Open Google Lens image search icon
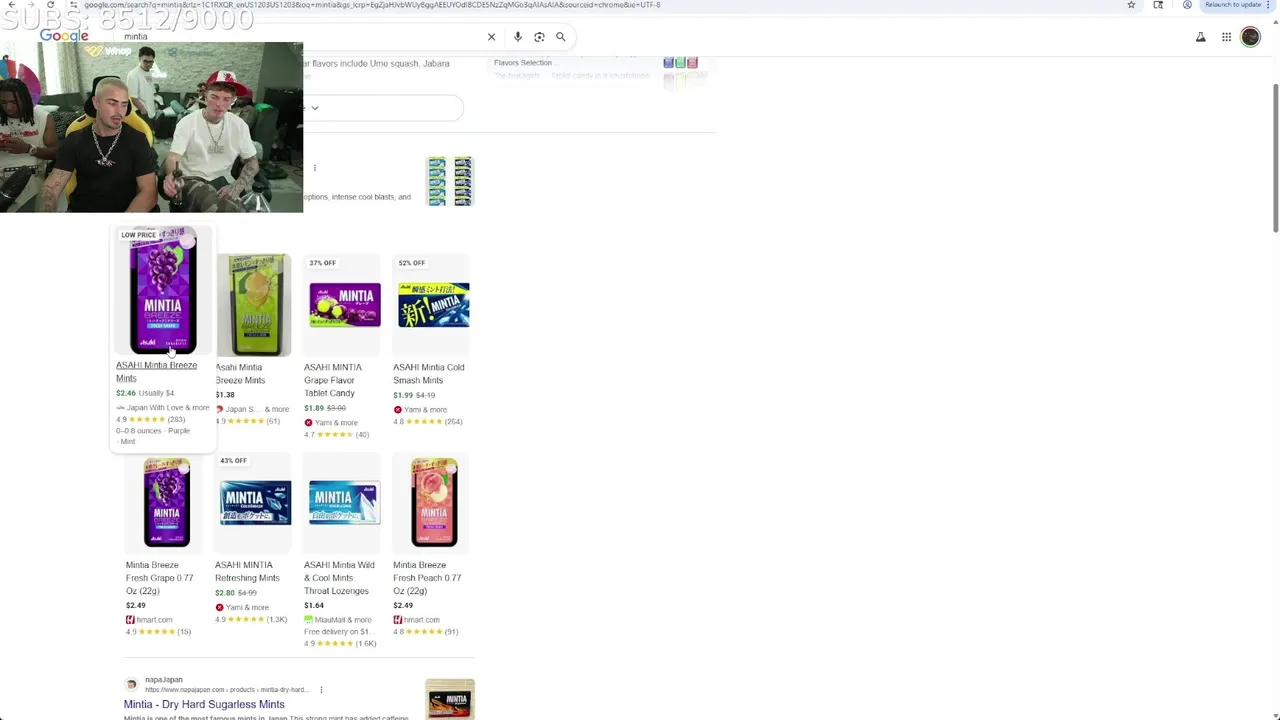Screen dimensions: 1280x720 tap(539, 37)
